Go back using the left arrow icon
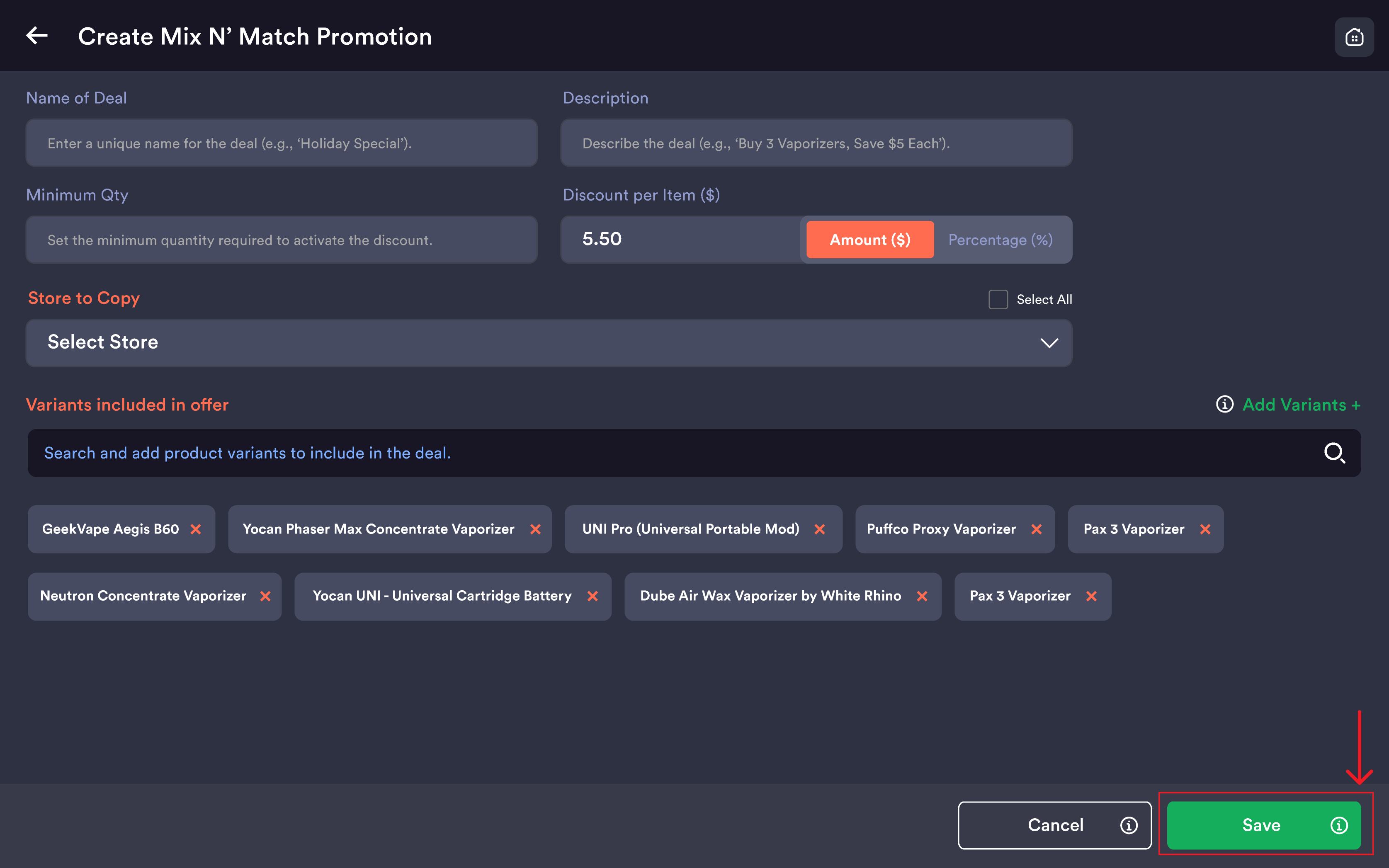The height and width of the screenshot is (868, 1389). click(37, 36)
